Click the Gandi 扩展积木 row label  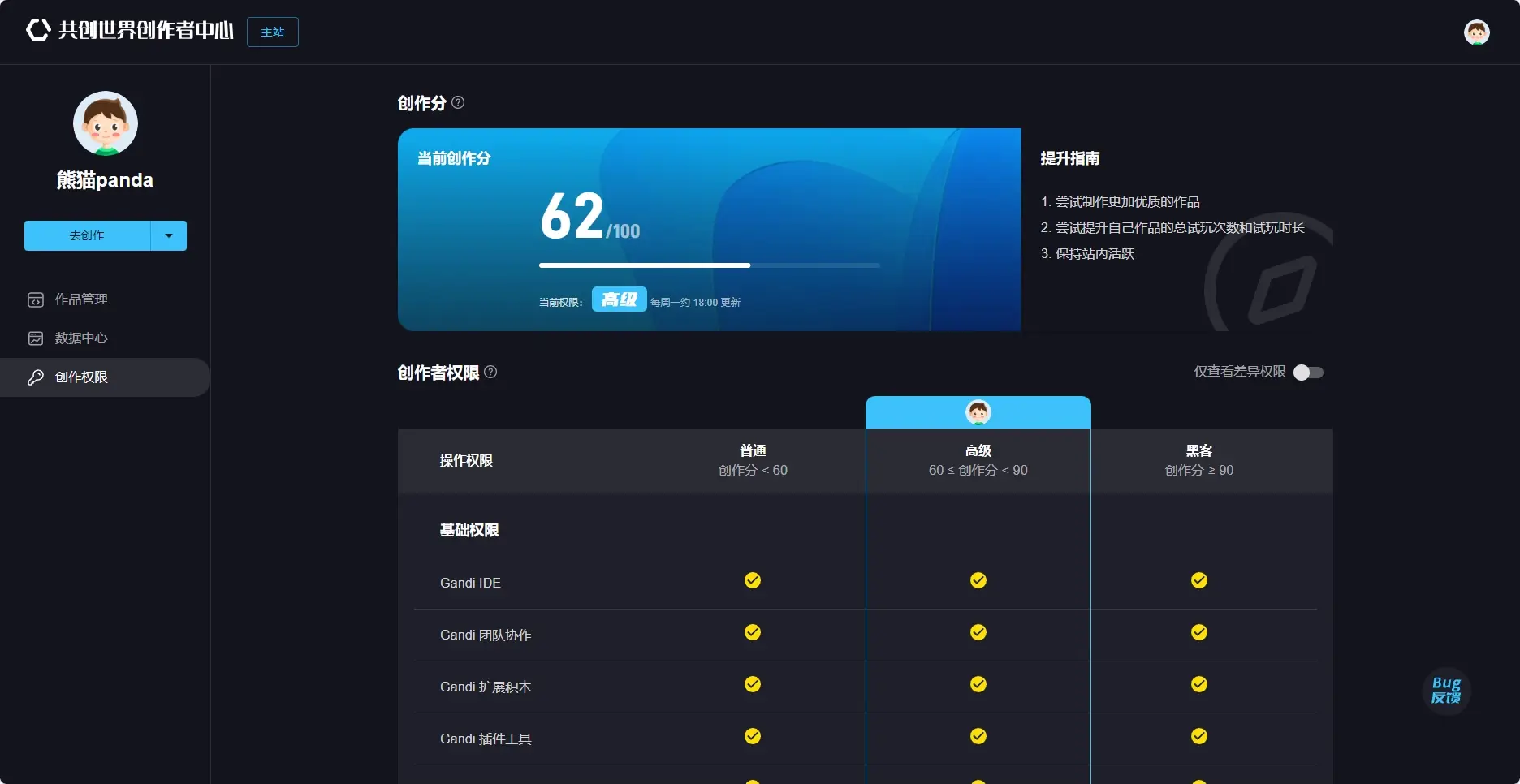(x=486, y=687)
